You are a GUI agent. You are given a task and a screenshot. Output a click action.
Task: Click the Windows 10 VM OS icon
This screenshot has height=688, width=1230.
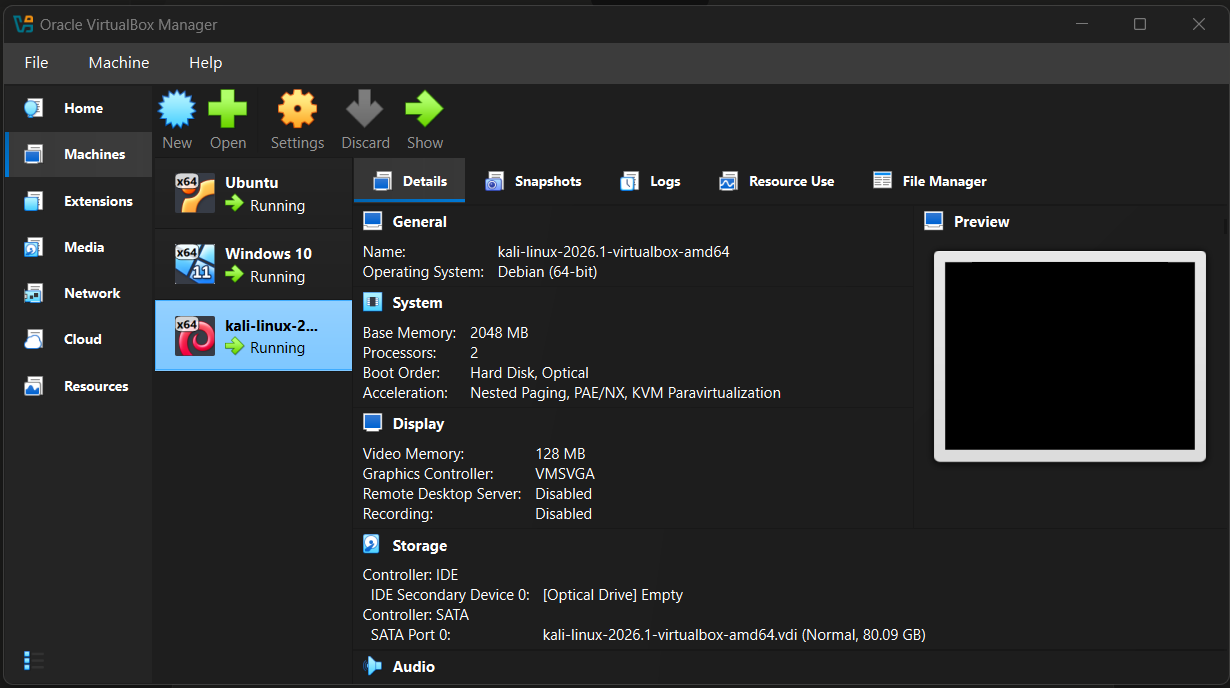[195, 264]
